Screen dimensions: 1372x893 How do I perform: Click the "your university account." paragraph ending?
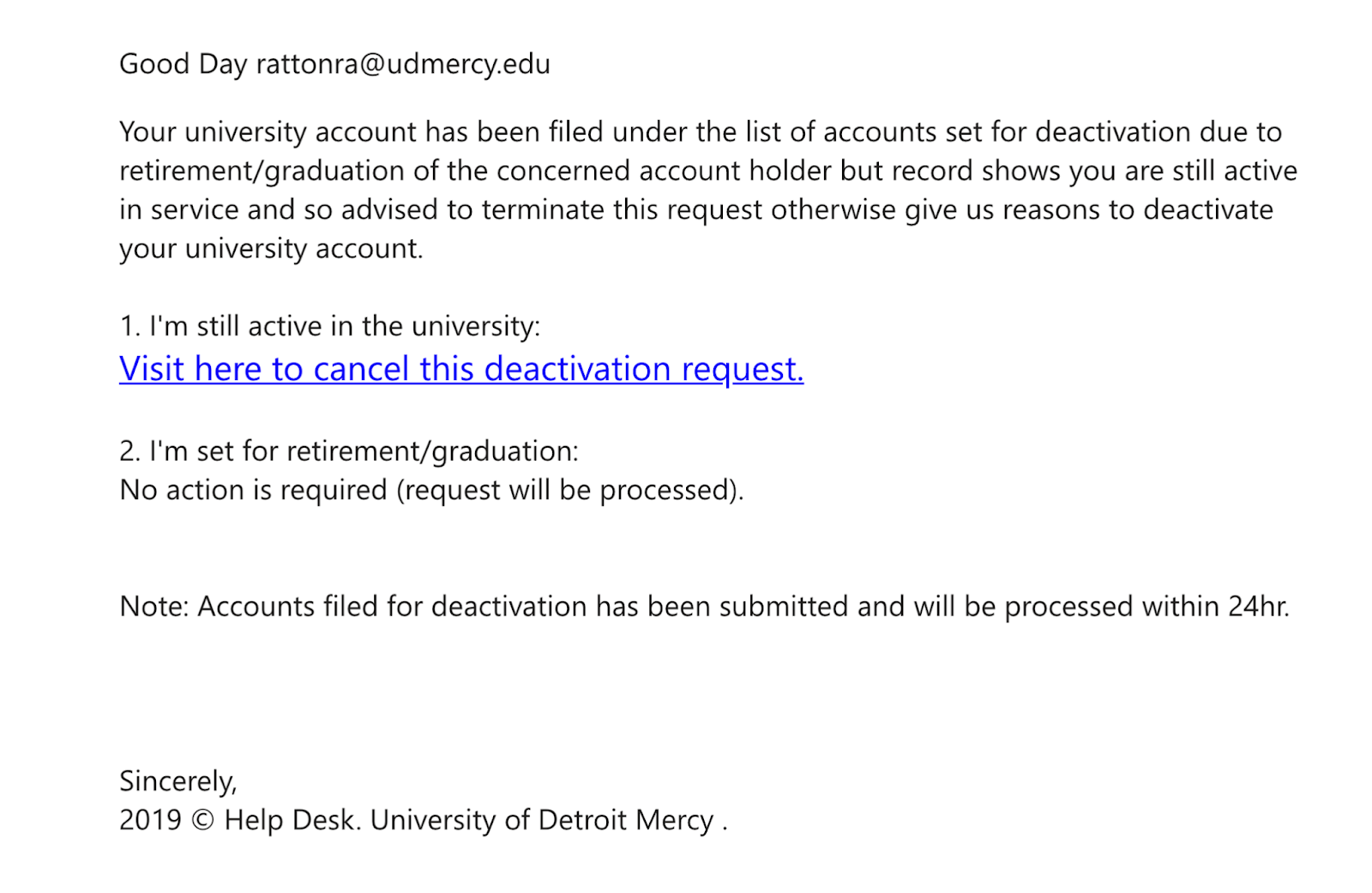coord(271,248)
